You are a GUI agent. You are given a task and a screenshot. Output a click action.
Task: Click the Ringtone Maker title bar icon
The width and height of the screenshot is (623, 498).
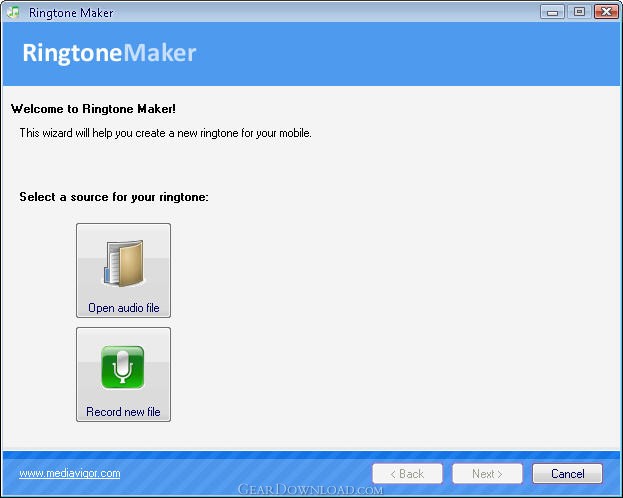[14, 12]
